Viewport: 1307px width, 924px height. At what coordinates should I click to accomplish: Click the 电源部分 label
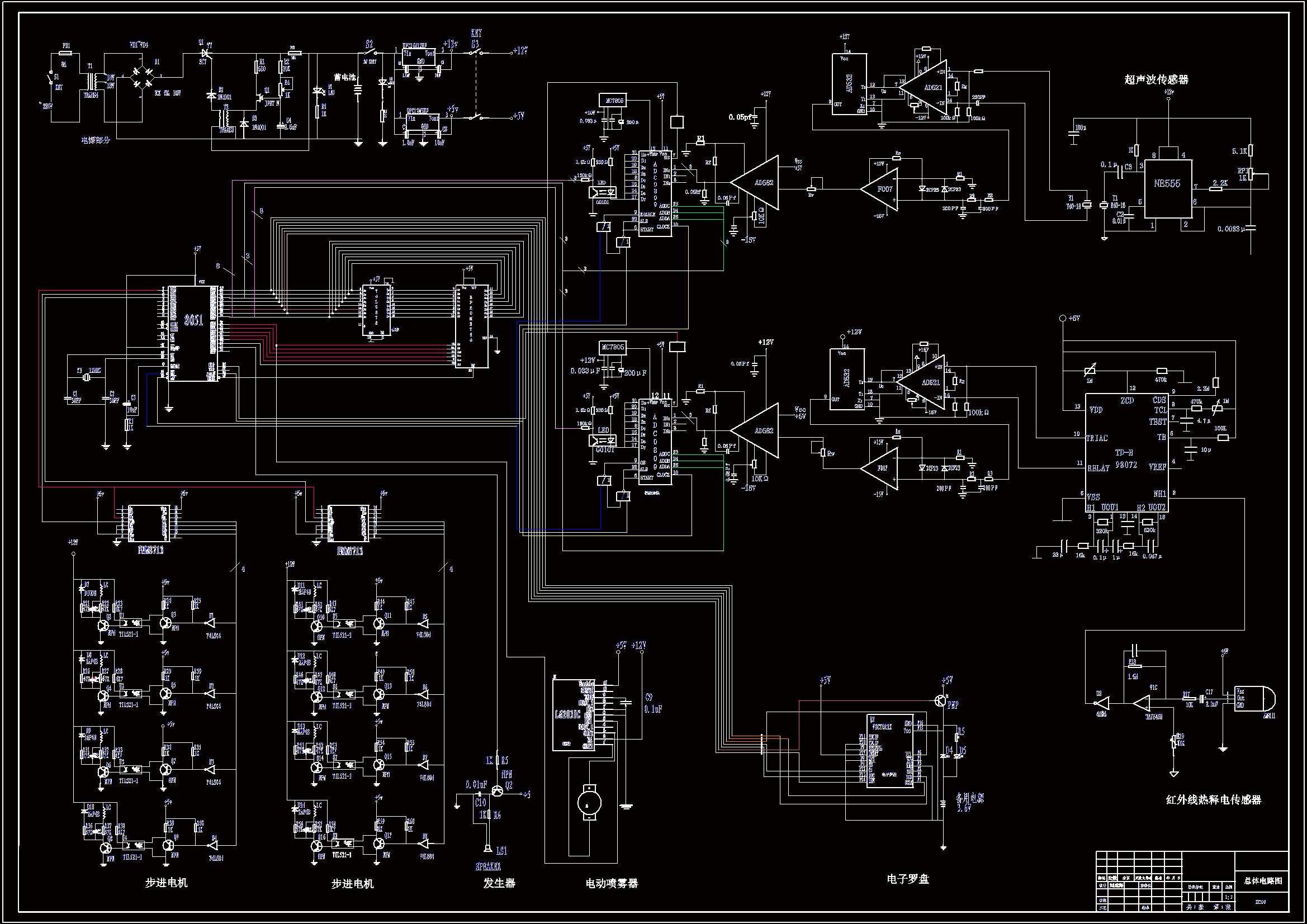click(95, 140)
